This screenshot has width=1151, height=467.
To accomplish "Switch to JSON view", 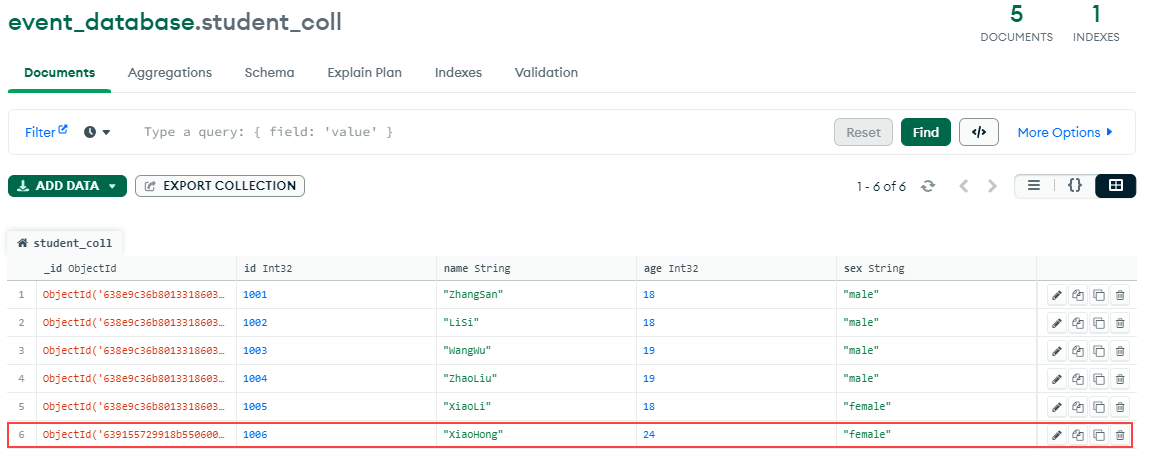I will (1075, 186).
